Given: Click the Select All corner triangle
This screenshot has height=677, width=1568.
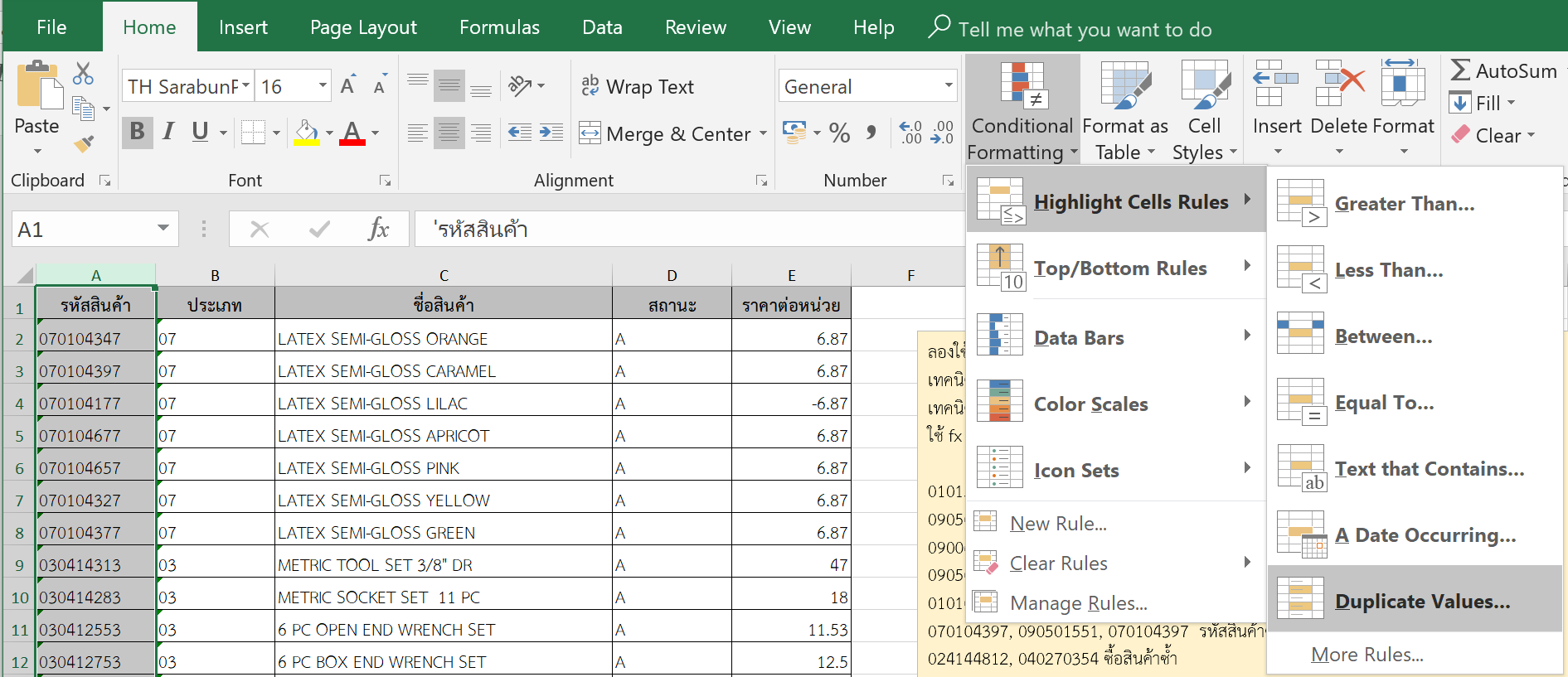Looking at the screenshot, I should pyautogui.click(x=25, y=275).
